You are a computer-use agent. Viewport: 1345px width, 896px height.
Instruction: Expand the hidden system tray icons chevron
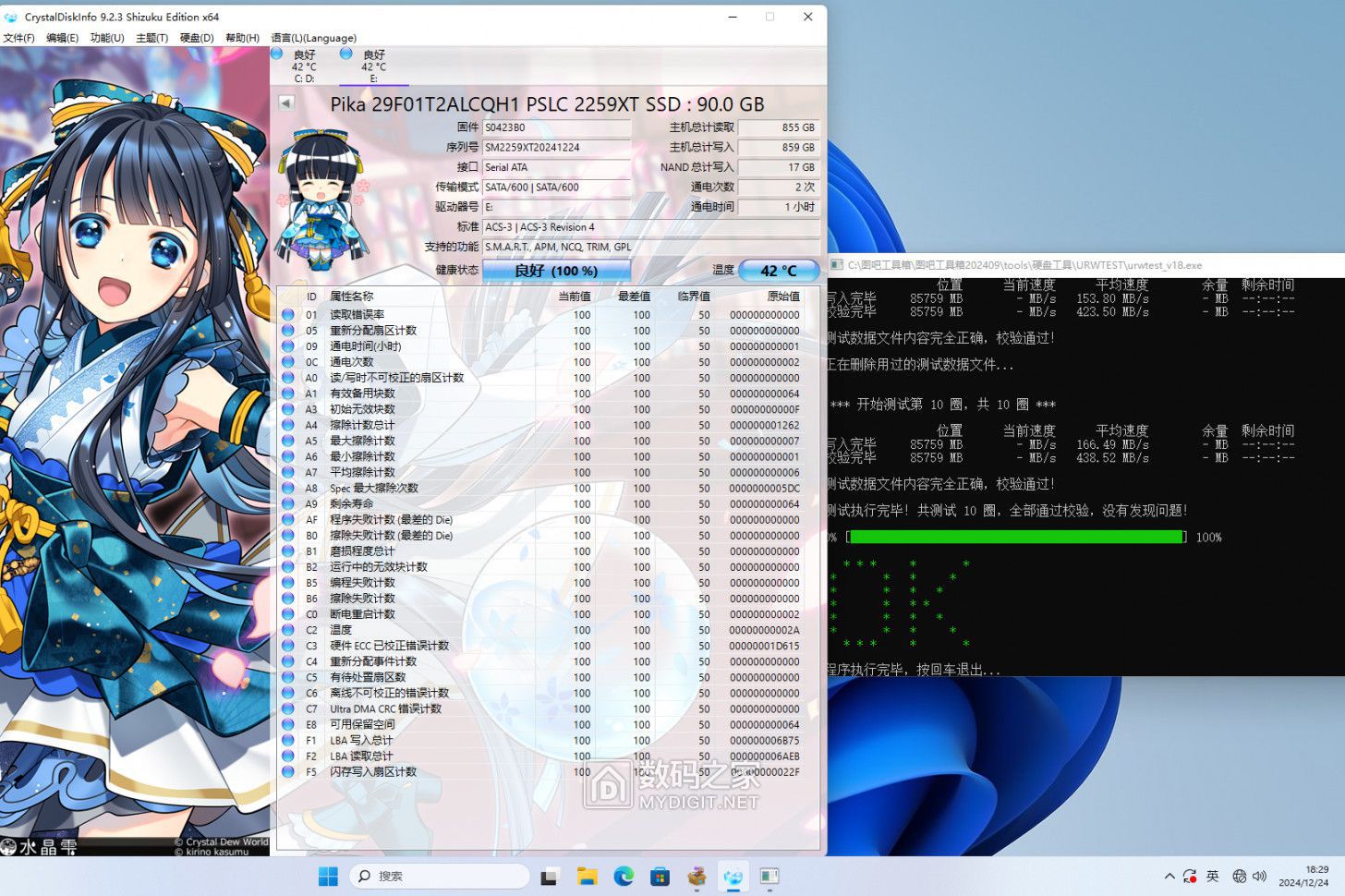coord(1169,876)
